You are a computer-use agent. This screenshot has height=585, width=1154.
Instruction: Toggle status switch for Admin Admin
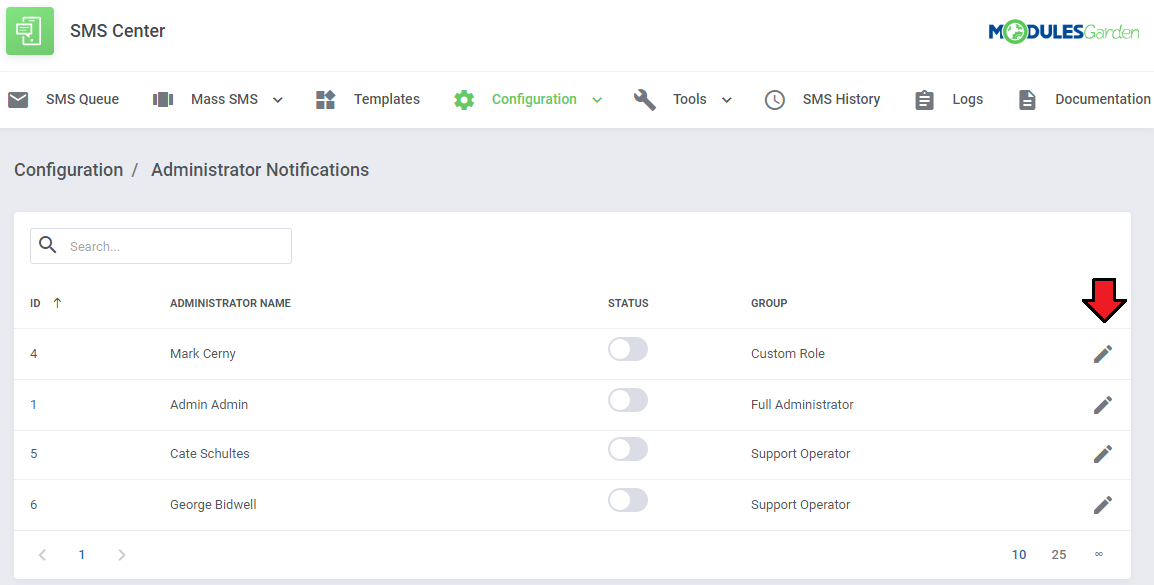point(628,400)
